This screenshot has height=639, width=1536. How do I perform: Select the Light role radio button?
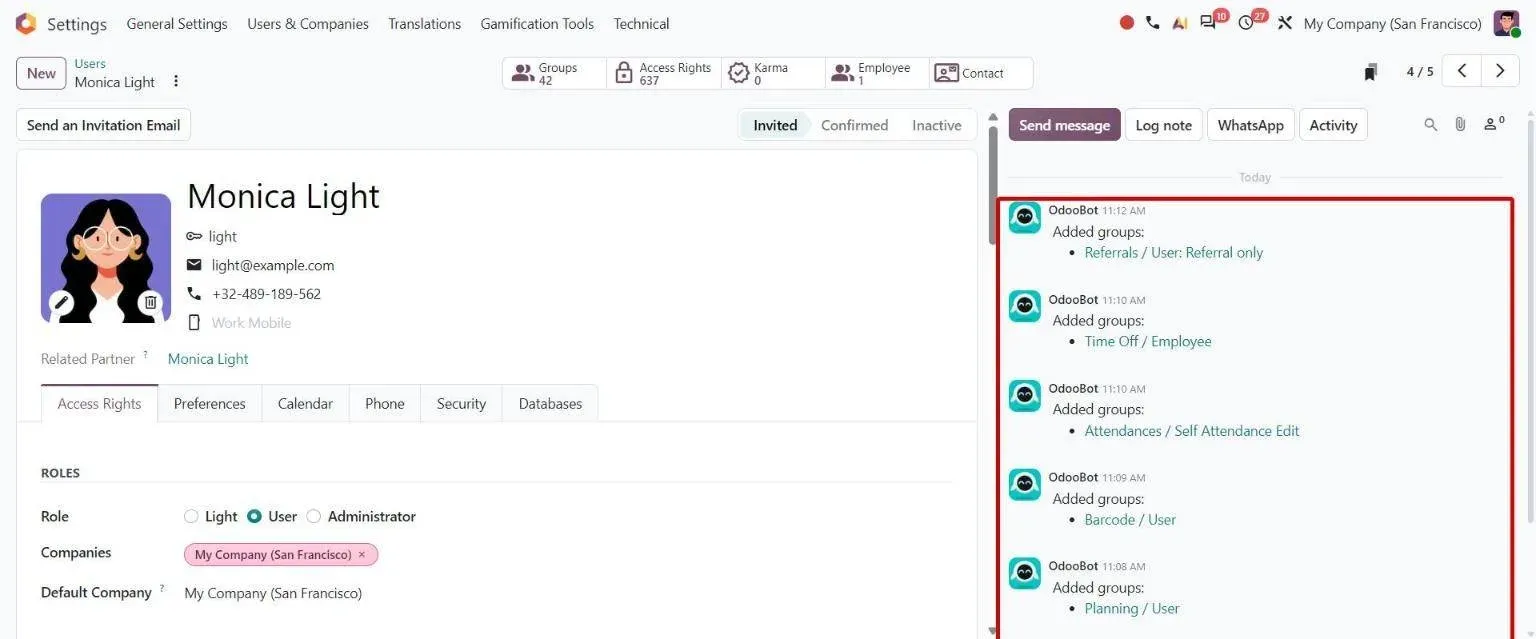click(191, 516)
